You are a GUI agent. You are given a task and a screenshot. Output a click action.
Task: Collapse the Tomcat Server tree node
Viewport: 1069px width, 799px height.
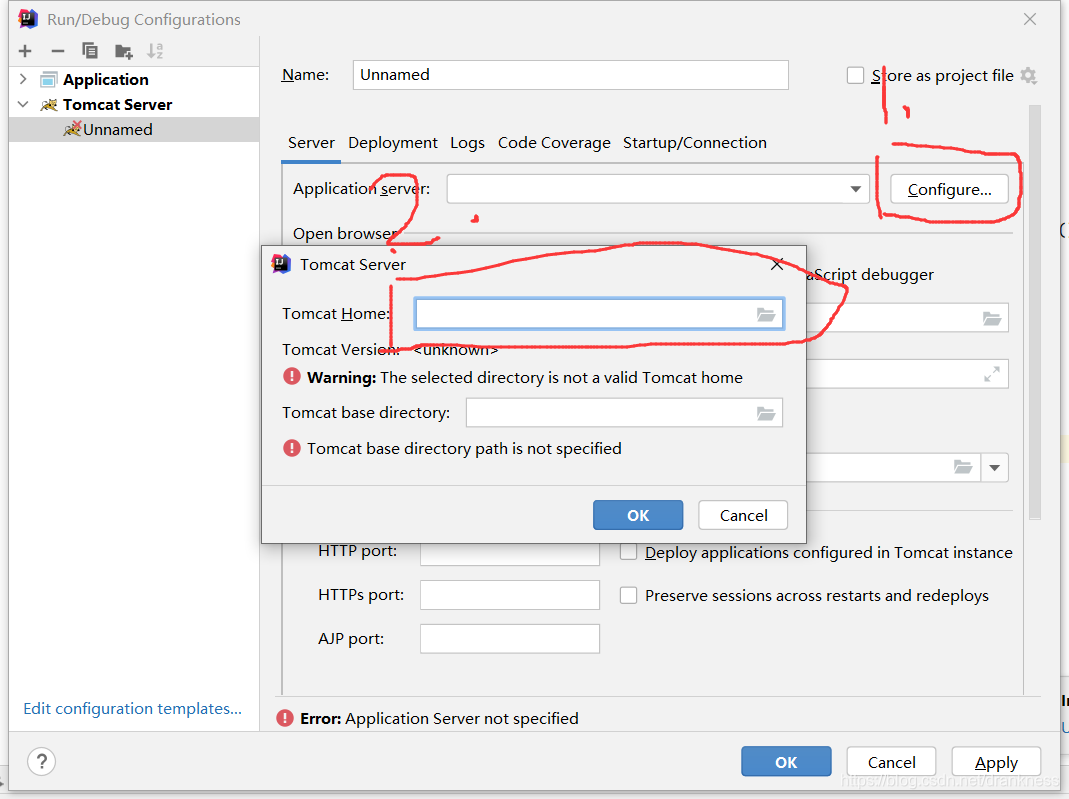[x=23, y=104]
